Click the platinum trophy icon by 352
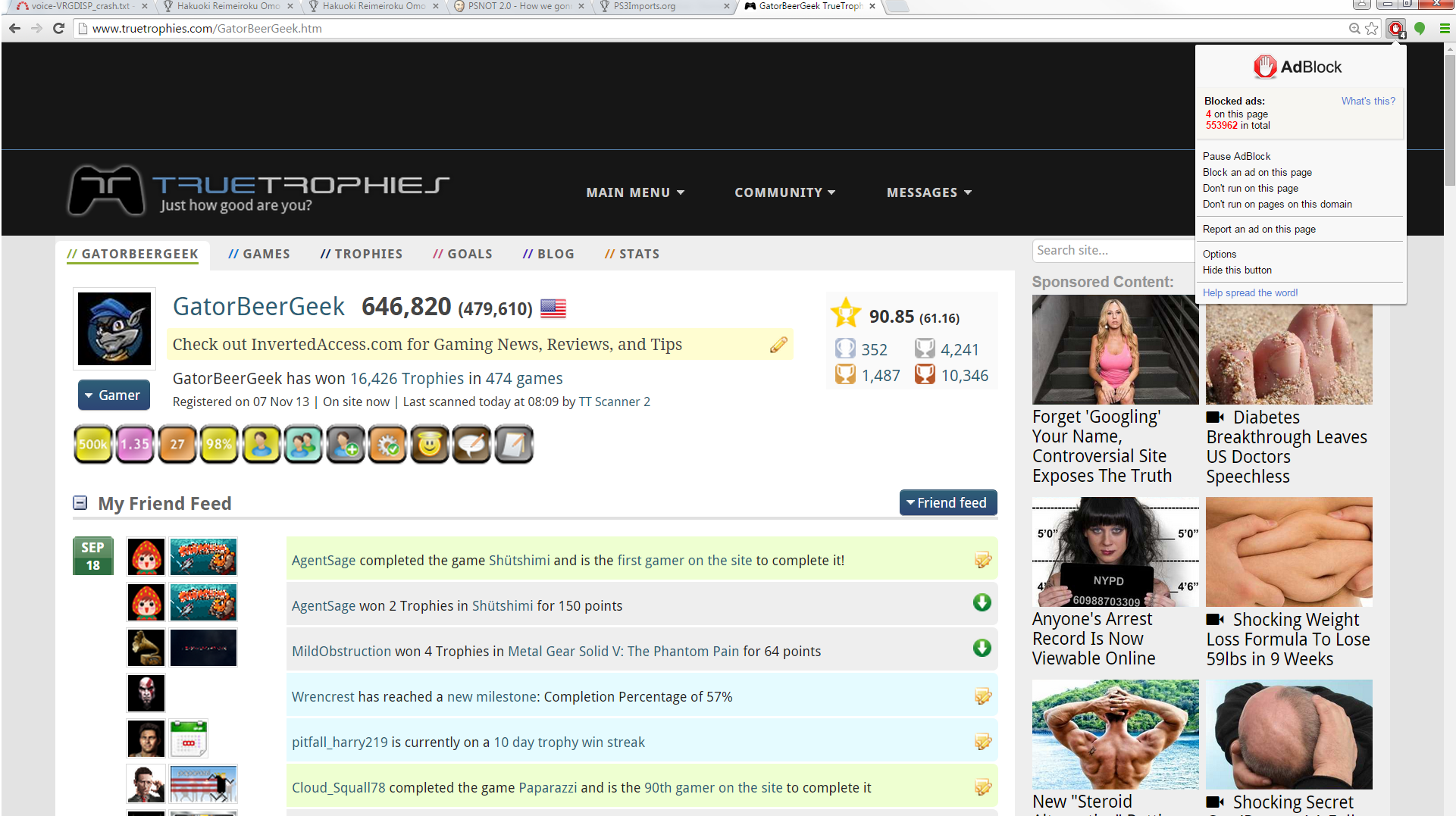The width and height of the screenshot is (1456, 816). [x=845, y=349]
